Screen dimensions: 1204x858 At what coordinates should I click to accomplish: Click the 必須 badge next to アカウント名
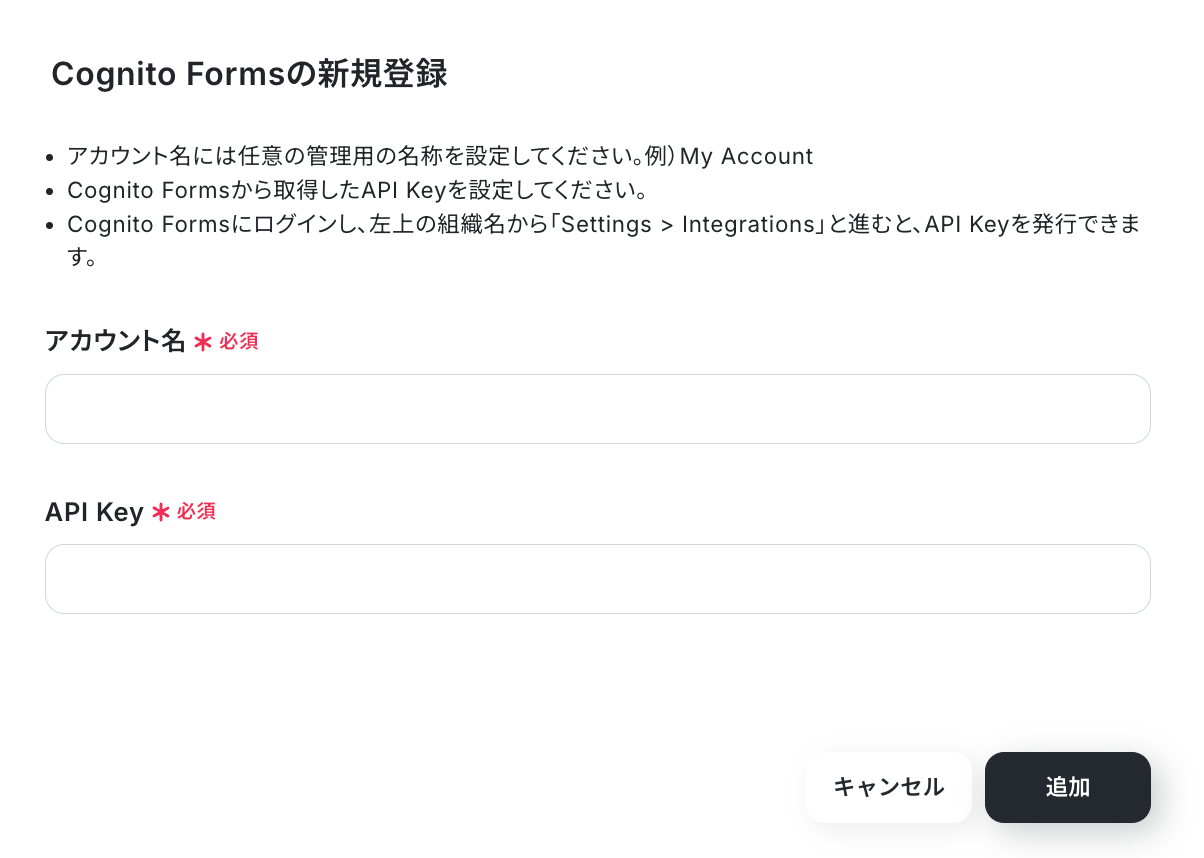click(239, 341)
